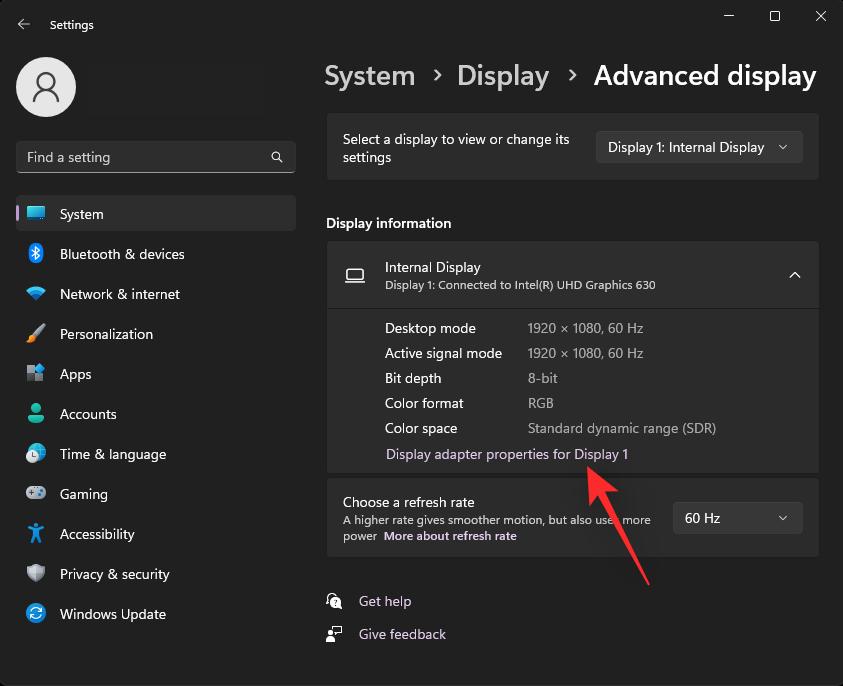Select the Get help option
The height and width of the screenshot is (686, 843).
click(x=385, y=601)
